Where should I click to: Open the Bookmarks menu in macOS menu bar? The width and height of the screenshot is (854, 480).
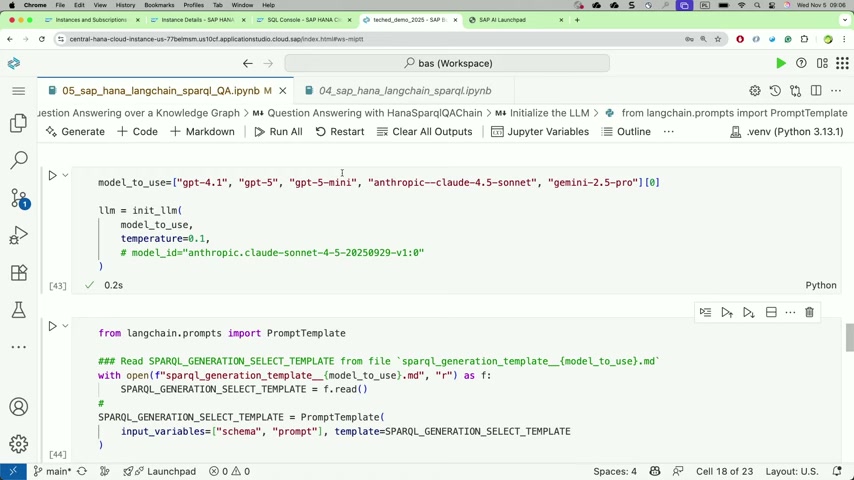coord(159,5)
